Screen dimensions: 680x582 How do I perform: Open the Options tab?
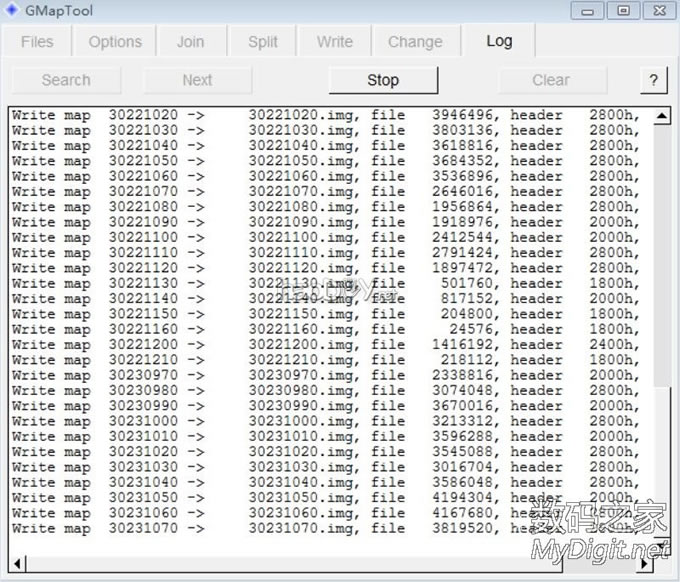(x=115, y=42)
